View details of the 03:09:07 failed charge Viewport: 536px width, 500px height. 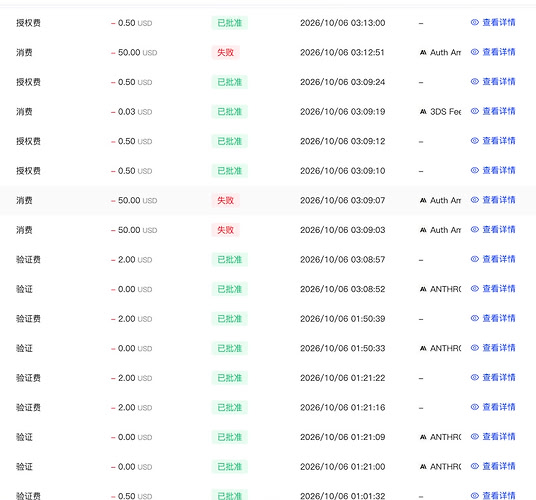tap(493, 200)
